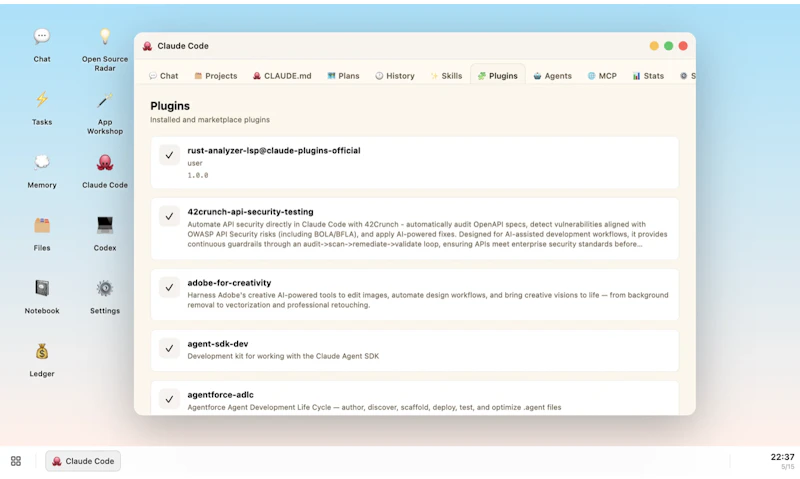This screenshot has height=479, width=800.
Task: Click the app grid launcher in taskbar
Action: coord(16,461)
